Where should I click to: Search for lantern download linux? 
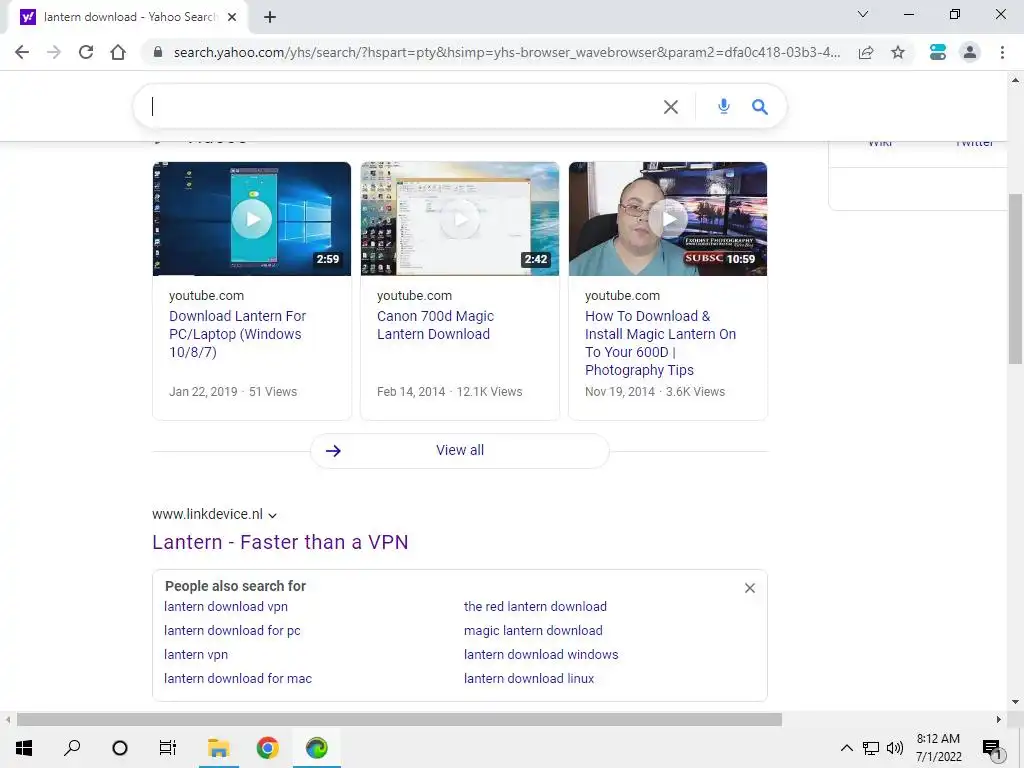pyautogui.click(x=529, y=679)
